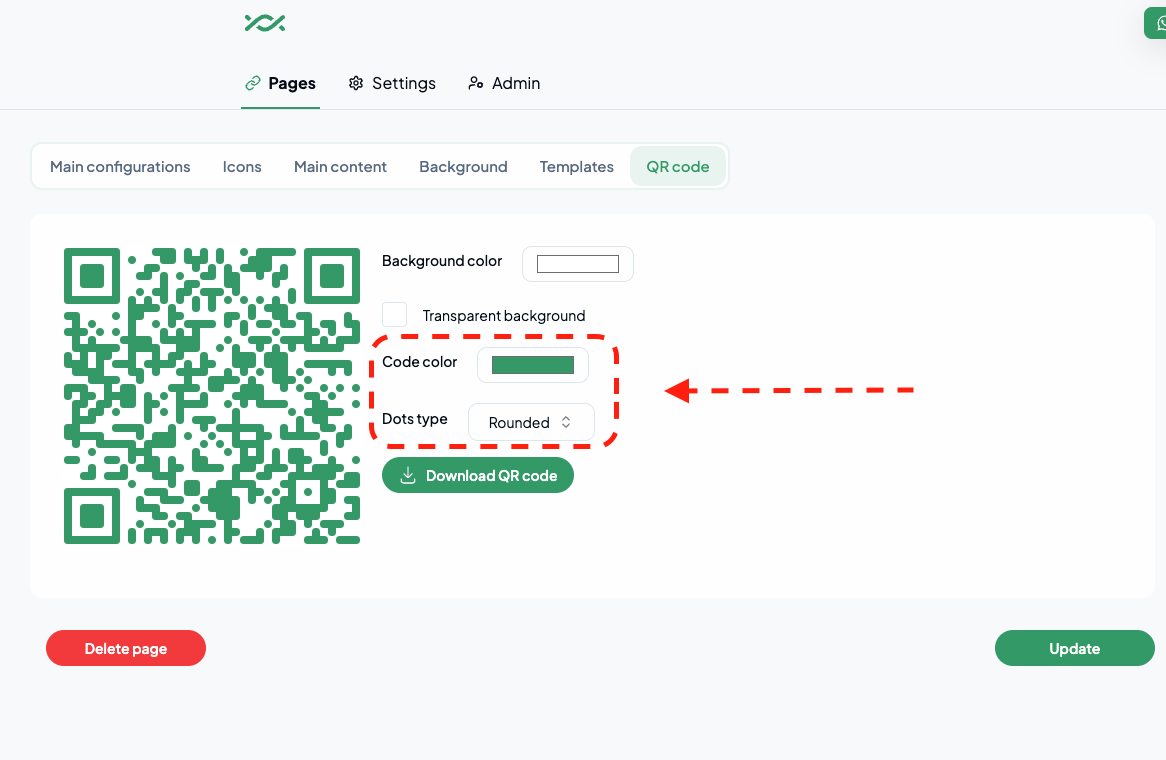Image resolution: width=1166 pixels, height=760 pixels.
Task: Open the Dots type dropdown
Action: coord(531,422)
